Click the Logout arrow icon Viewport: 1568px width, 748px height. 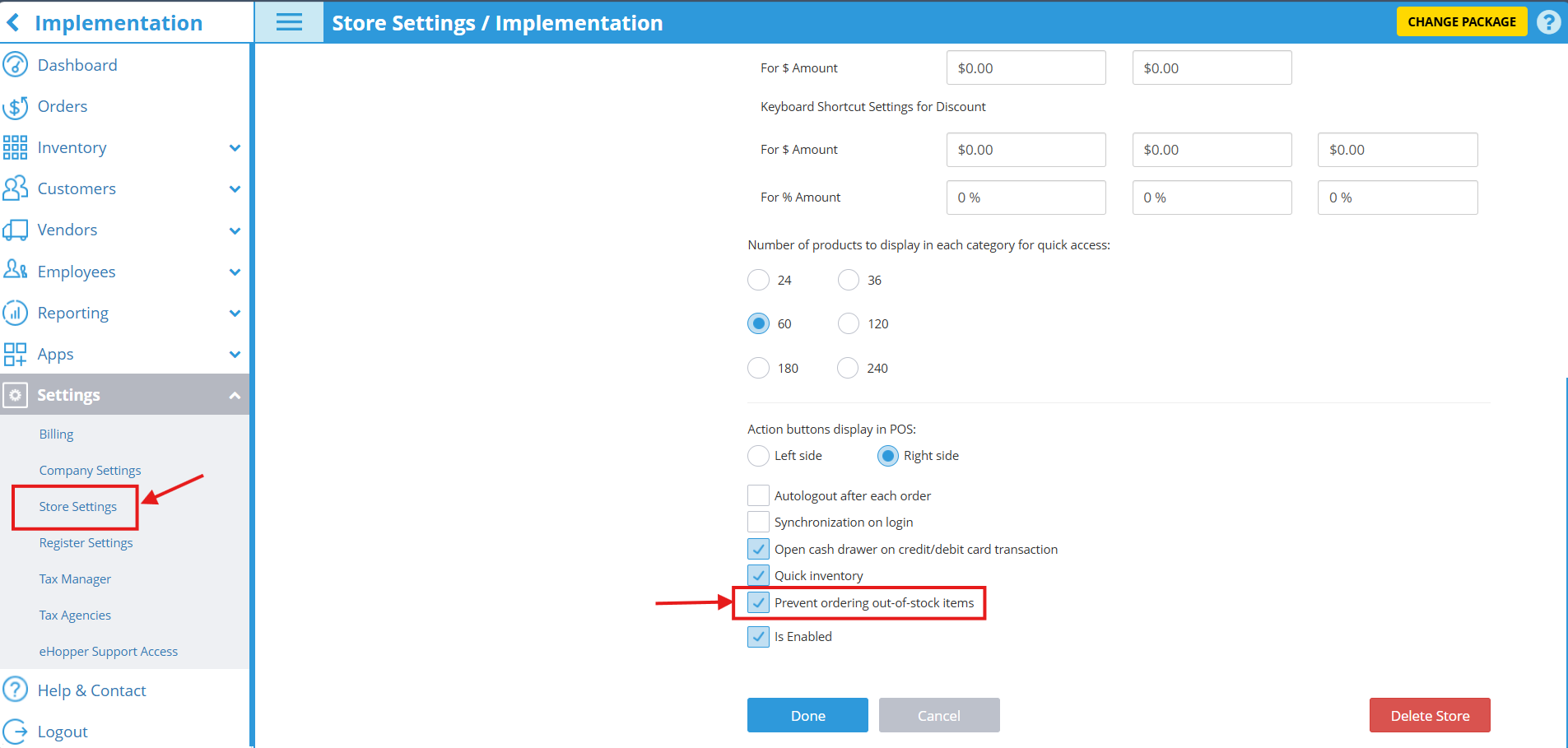pyautogui.click(x=16, y=732)
